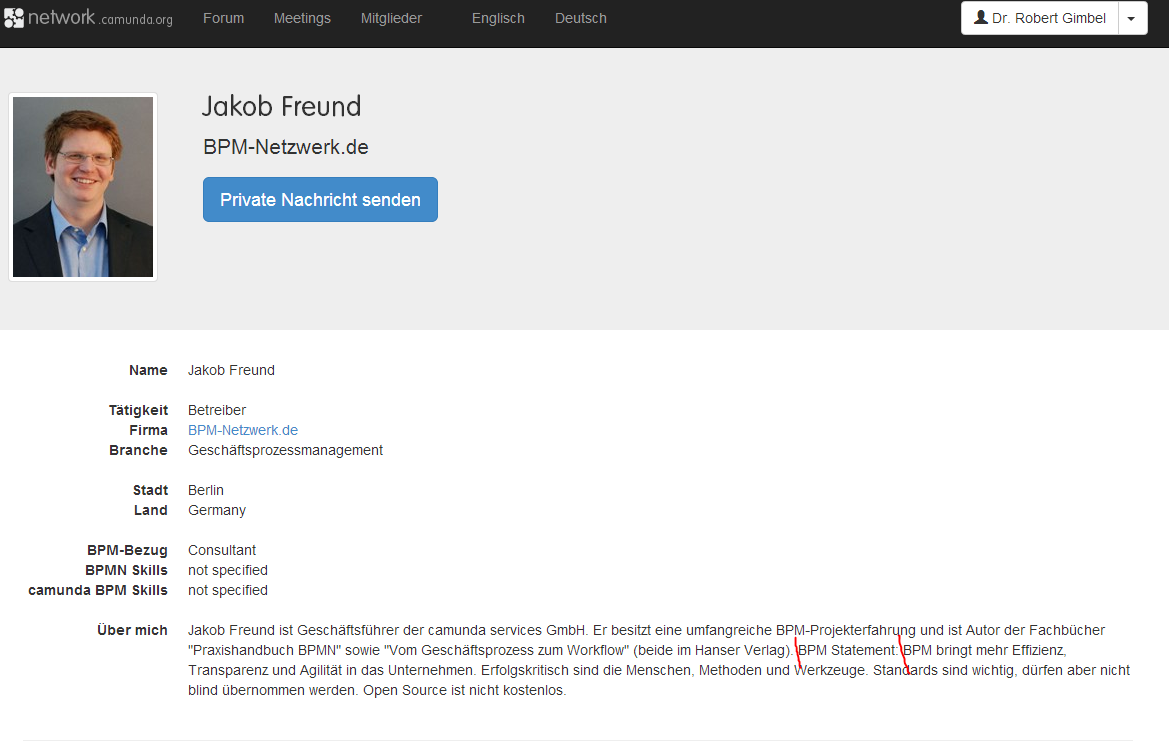Expand the caret dropdown beside Dr. Robert Gimbel
Screen dimensions: 1169x748
click(x=1132, y=19)
